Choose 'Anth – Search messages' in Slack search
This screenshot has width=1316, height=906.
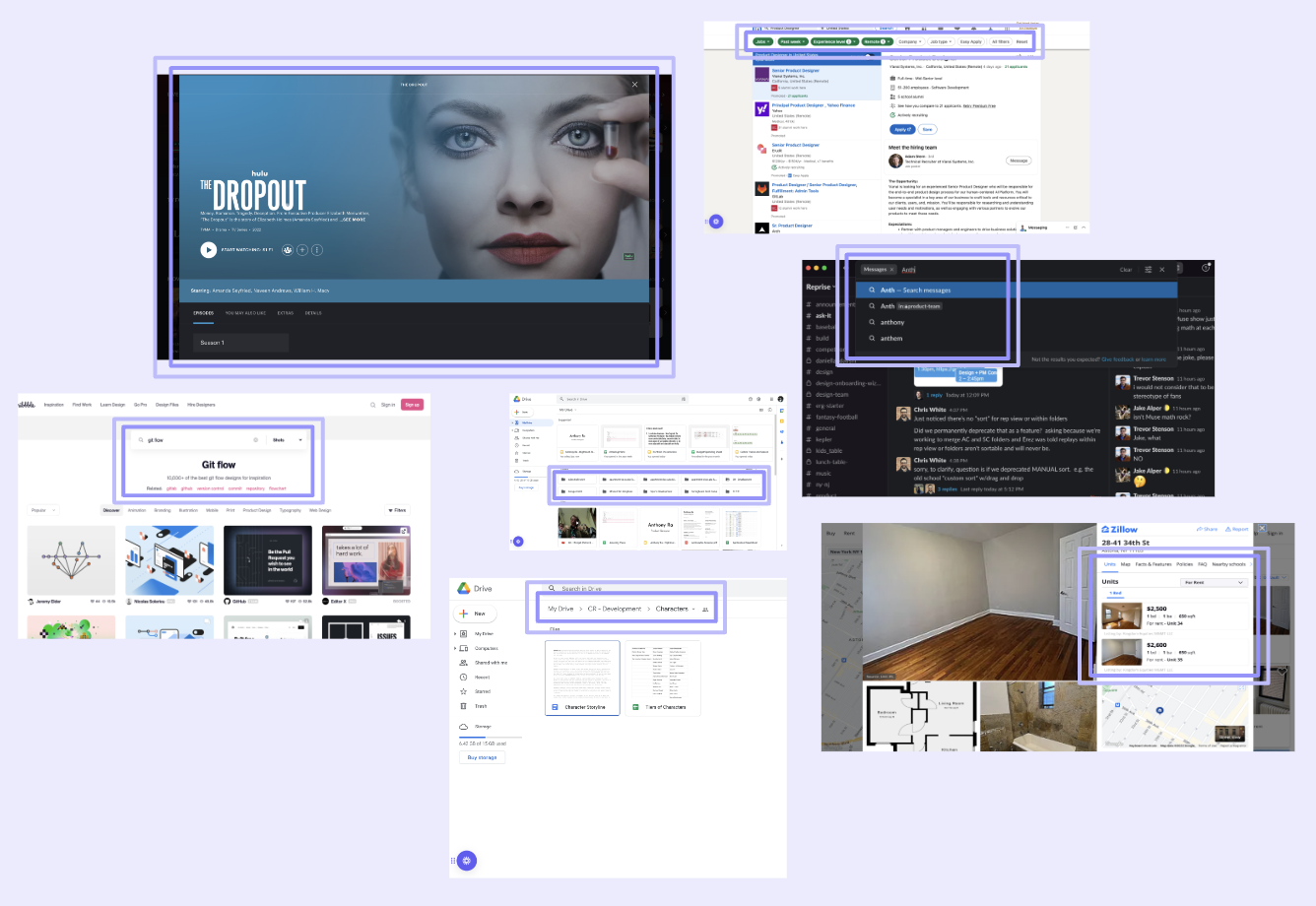click(x=1017, y=291)
